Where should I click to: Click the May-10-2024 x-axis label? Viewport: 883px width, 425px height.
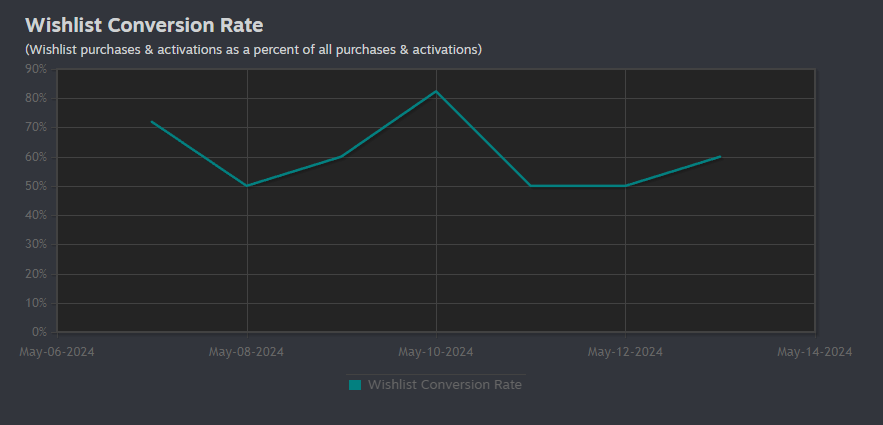tap(436, 352)
